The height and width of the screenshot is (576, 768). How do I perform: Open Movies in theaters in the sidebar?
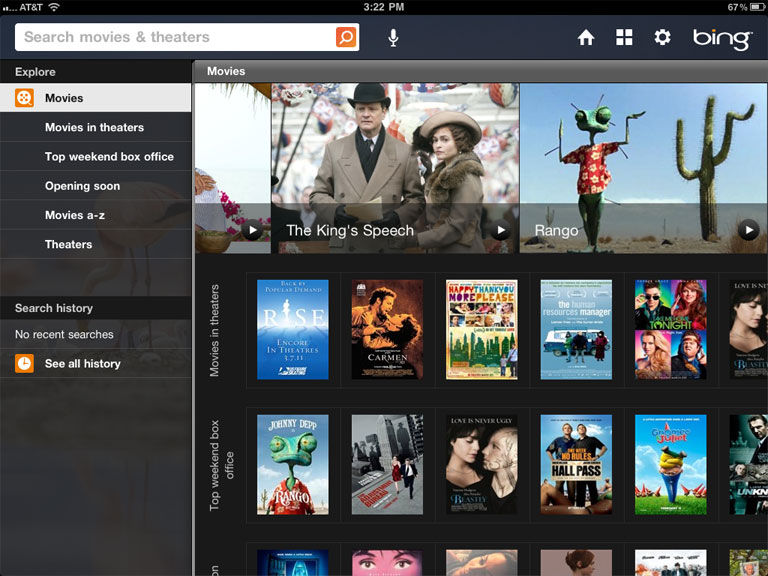point(96,127)
